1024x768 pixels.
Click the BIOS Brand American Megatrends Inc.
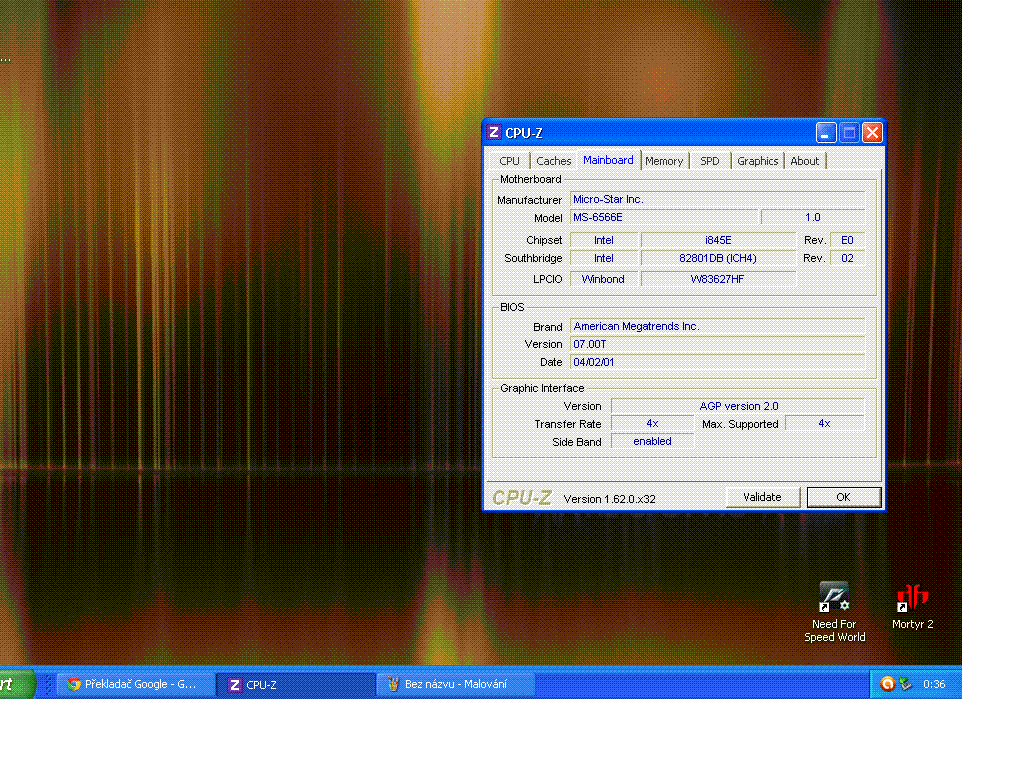pyautogui.click(x=717, y=327)
